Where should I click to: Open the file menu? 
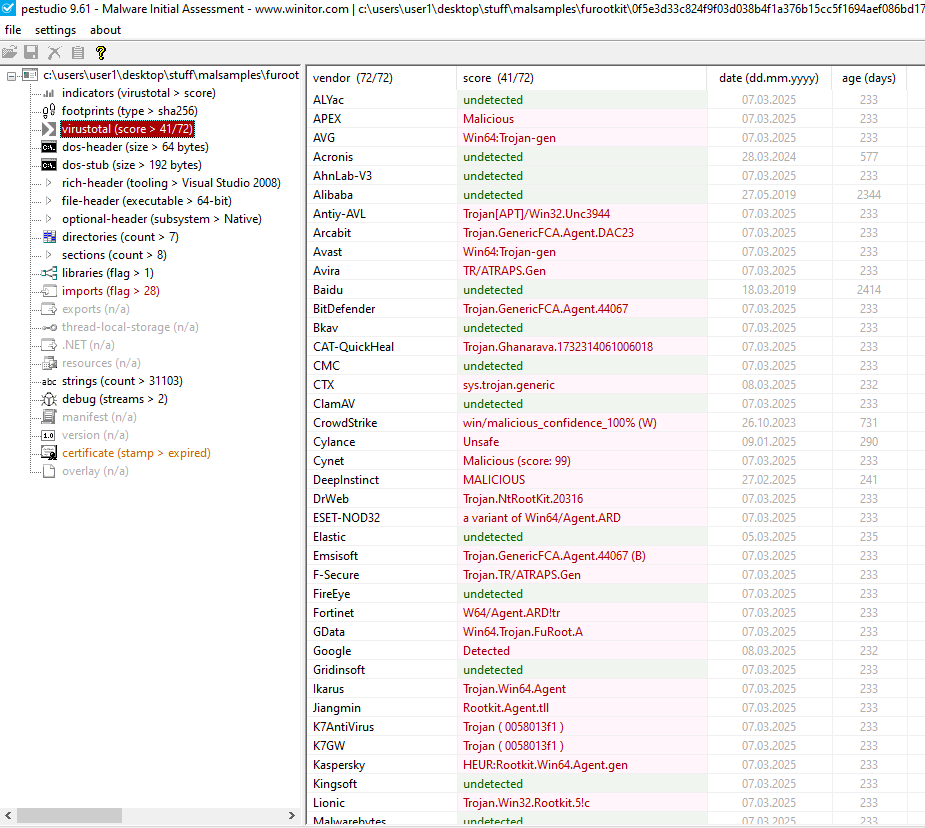tap(13, 30)
